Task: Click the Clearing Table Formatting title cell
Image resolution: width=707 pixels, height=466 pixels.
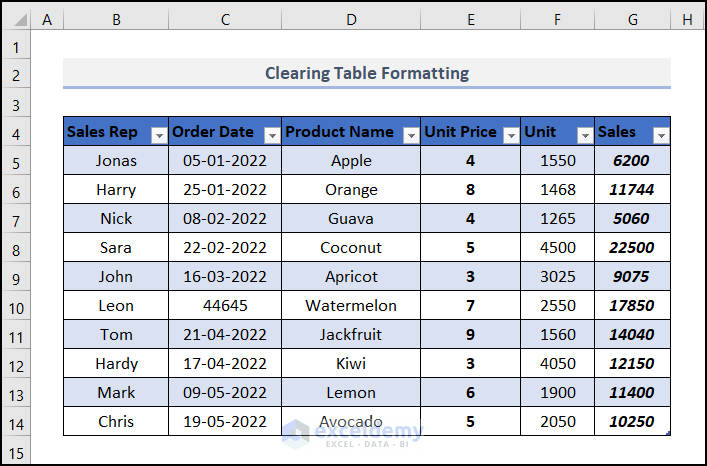Action: [x=366, y=73]
